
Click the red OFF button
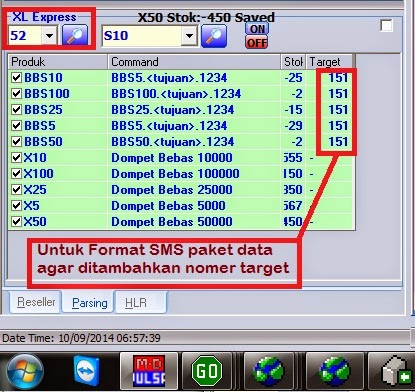[257, 42]
